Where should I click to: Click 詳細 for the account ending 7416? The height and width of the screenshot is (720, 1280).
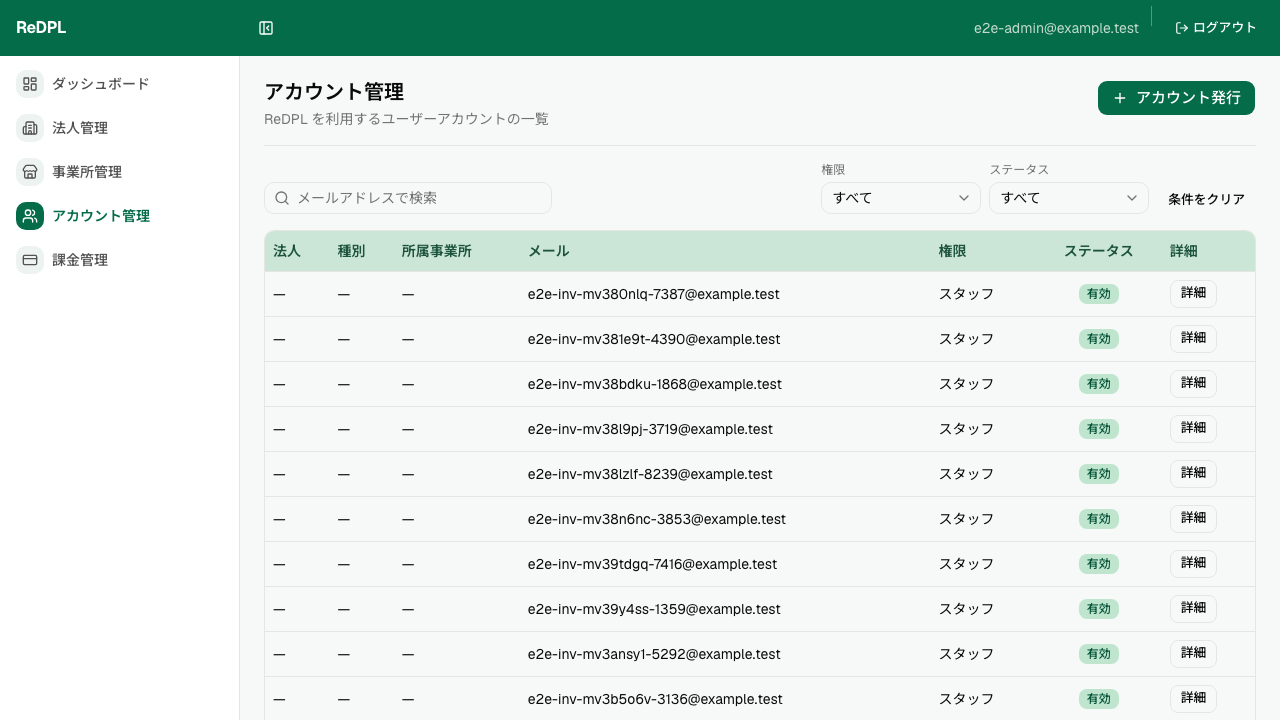[x=1193, y=564]
